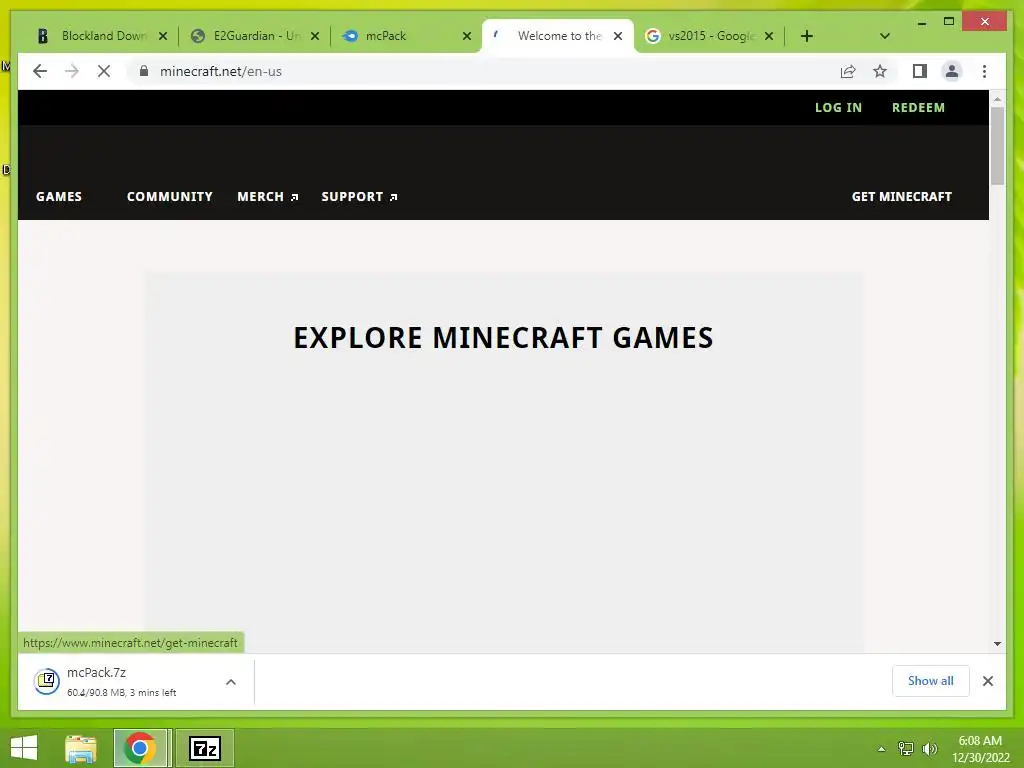Viewport: 1024px width, 768px height.
Task: Expand mcPack.7z download options chevron
Action: tap(231, 682)
